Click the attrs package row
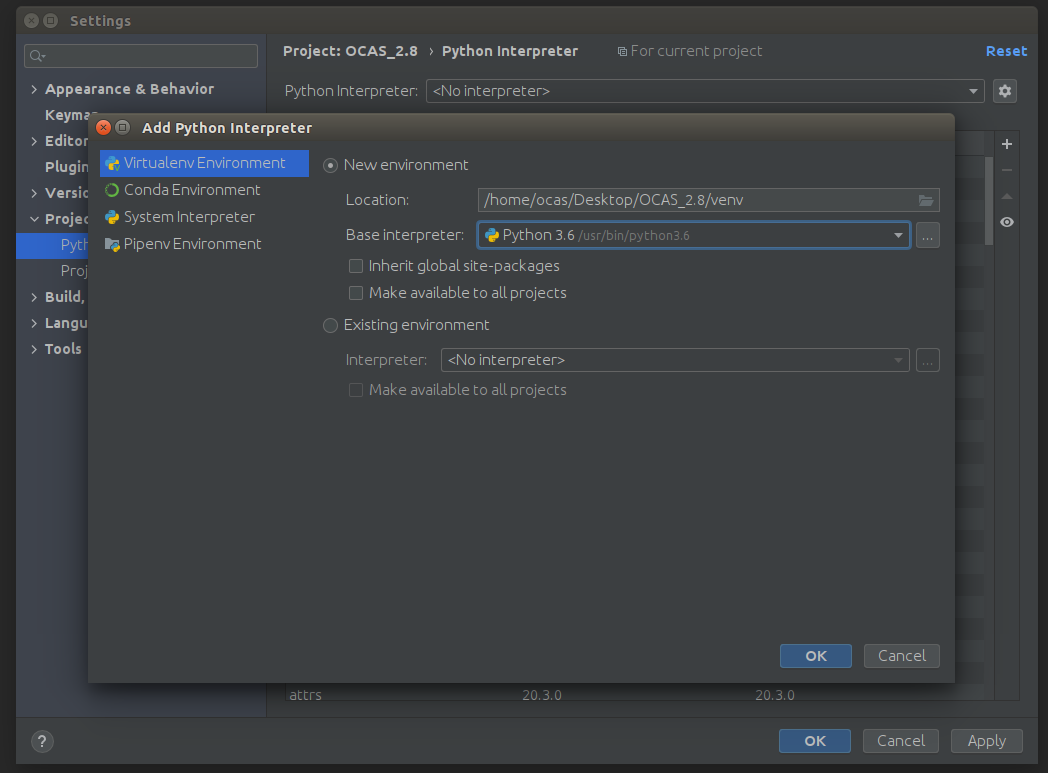 tap(635, 695)
